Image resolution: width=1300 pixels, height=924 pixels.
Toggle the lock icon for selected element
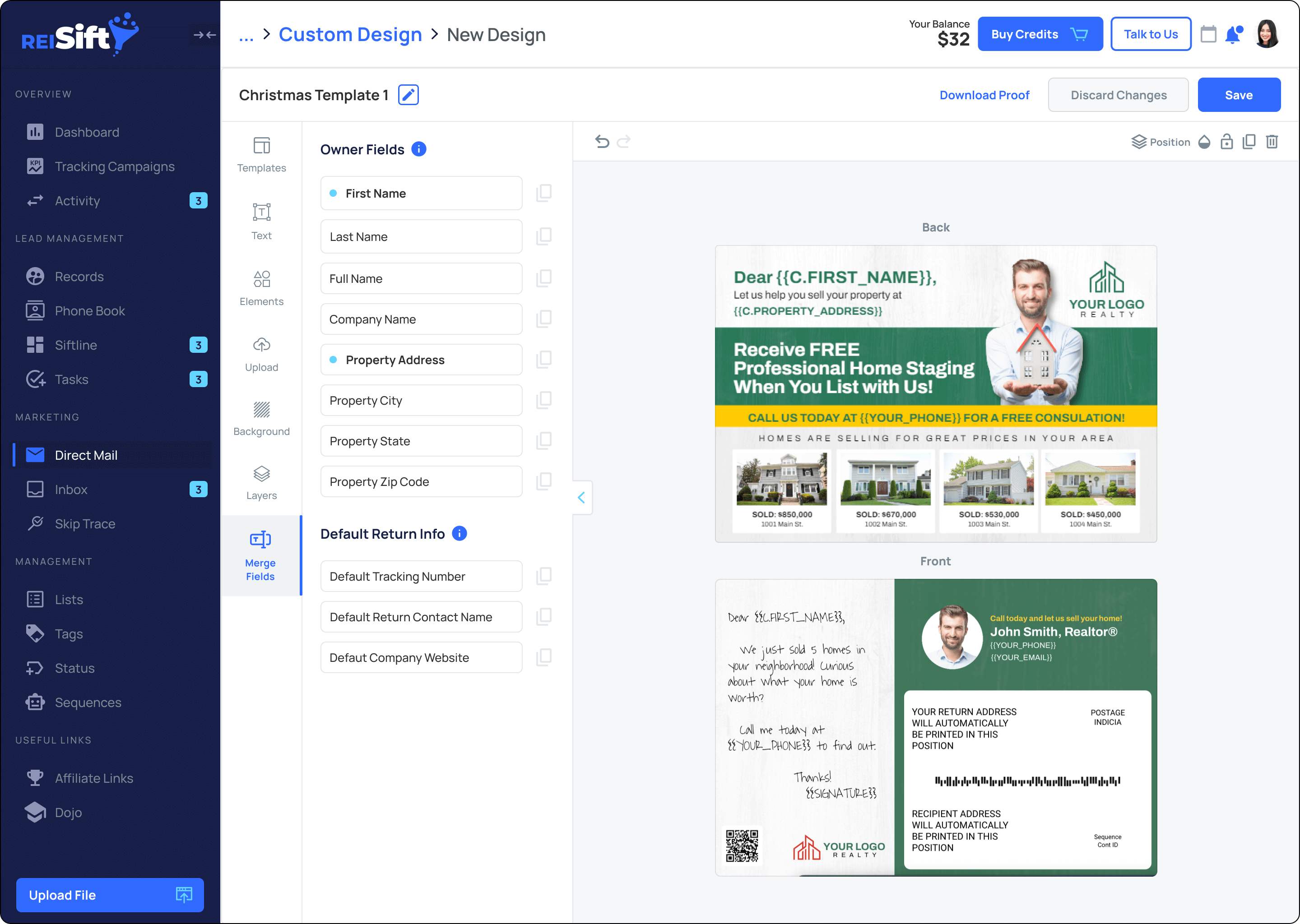pos(1226,142)
